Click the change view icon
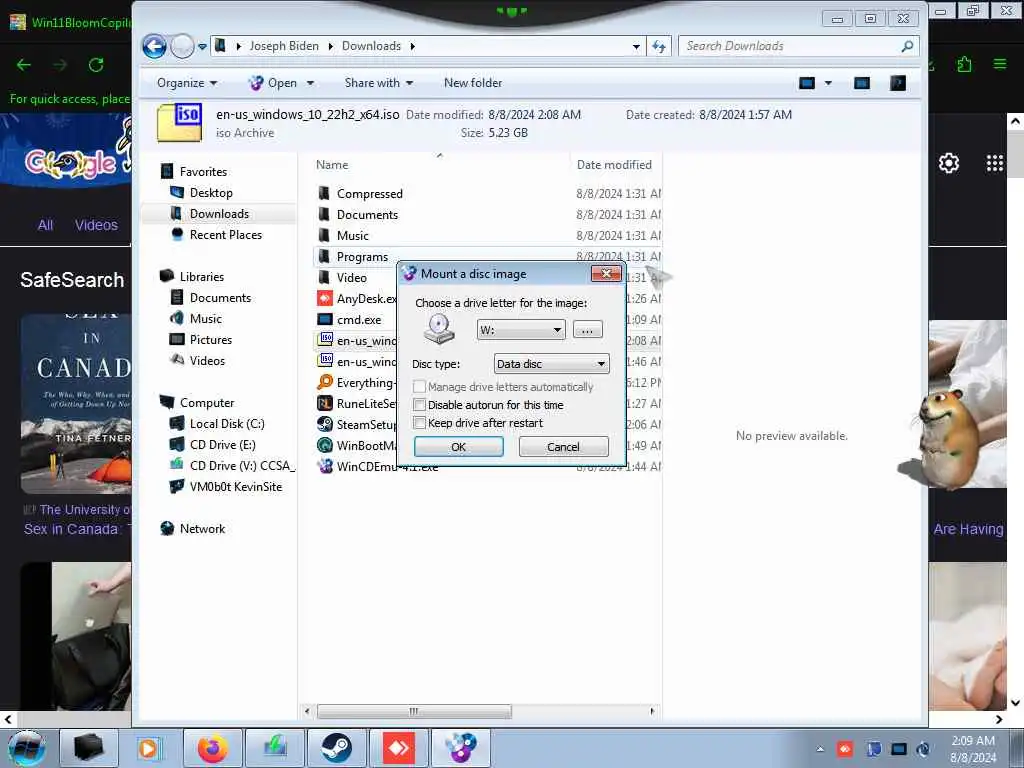This screenshot has width=1024, height=768. (x=807, y=83)
